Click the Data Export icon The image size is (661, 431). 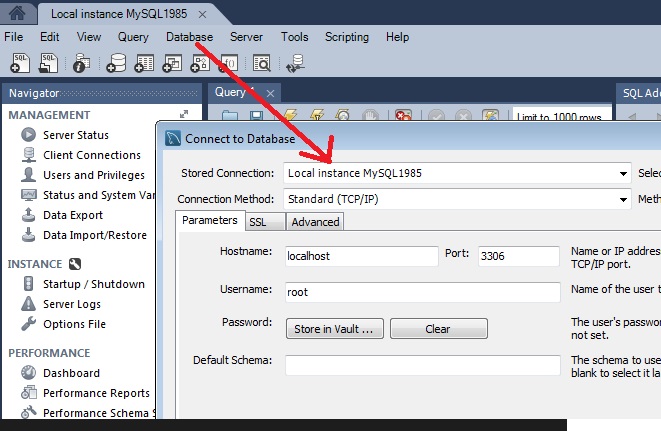click(28, 214)
